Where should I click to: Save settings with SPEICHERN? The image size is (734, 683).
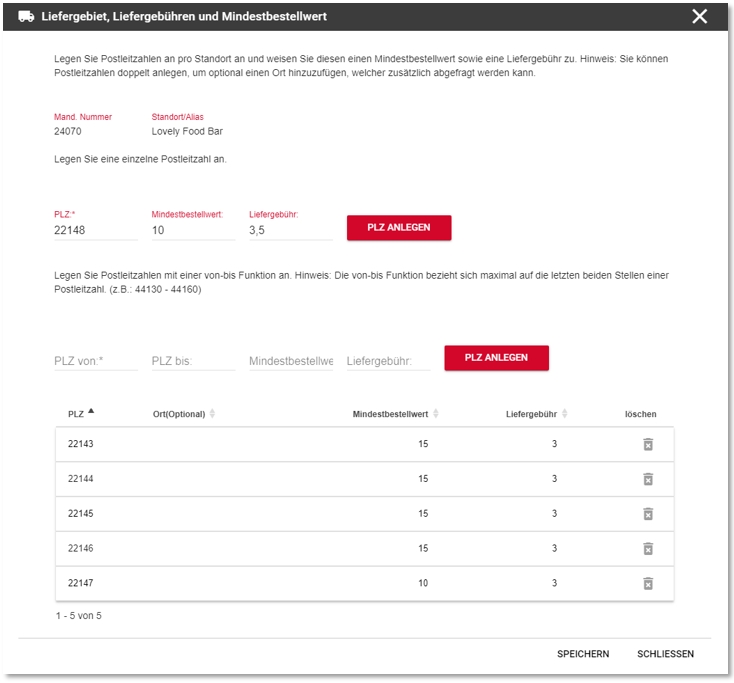(583, 654)
